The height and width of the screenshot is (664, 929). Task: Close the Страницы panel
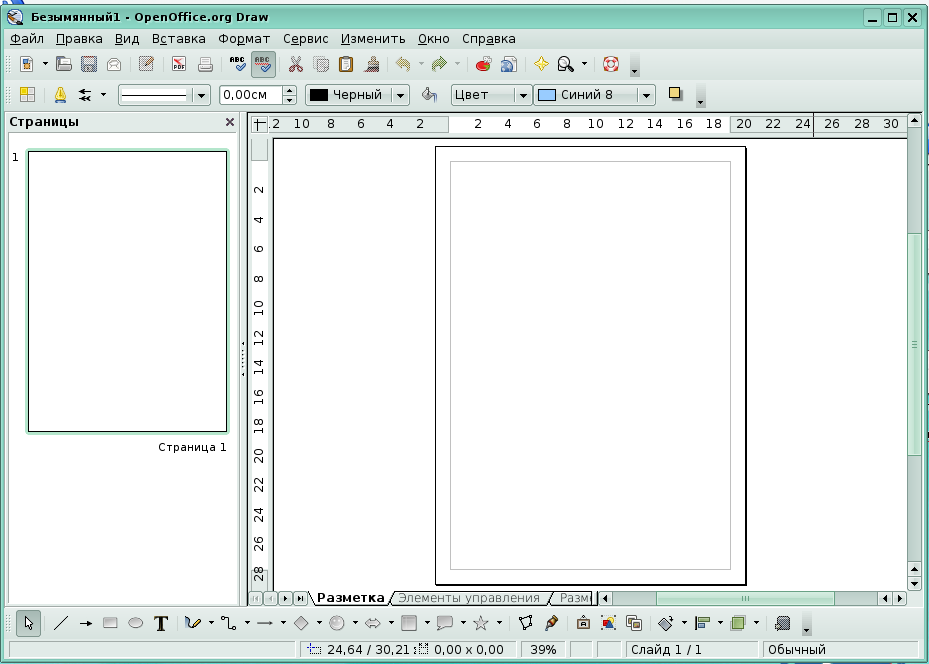[x=230, y=122]
